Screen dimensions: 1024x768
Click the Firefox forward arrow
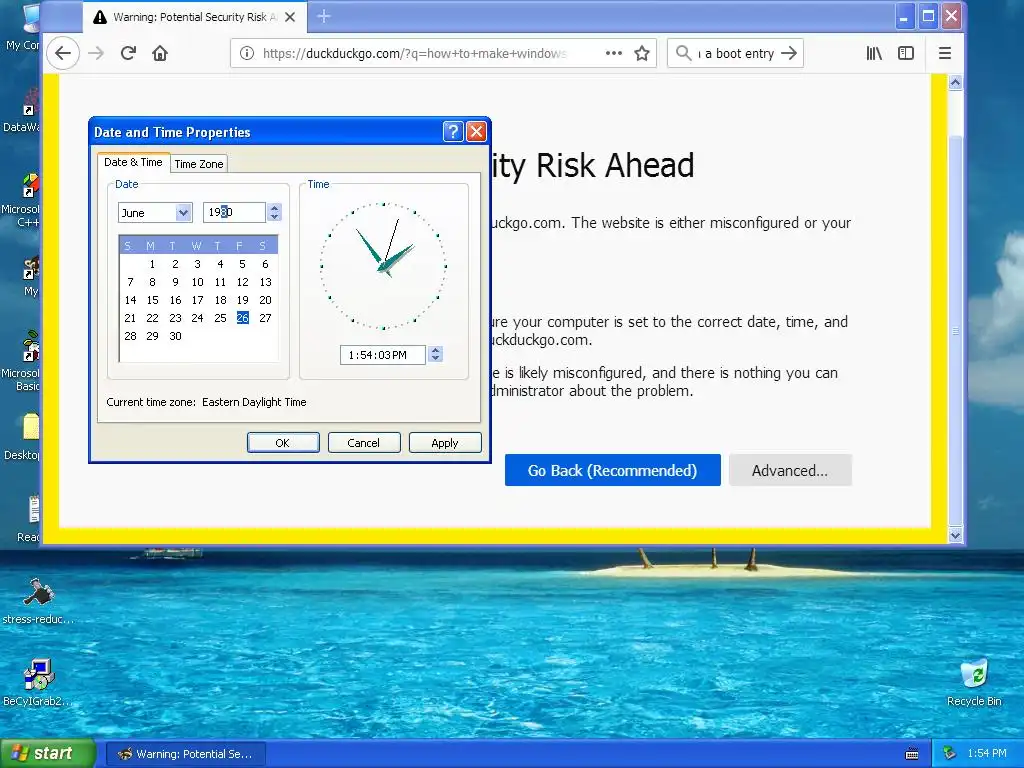[96, 54]
